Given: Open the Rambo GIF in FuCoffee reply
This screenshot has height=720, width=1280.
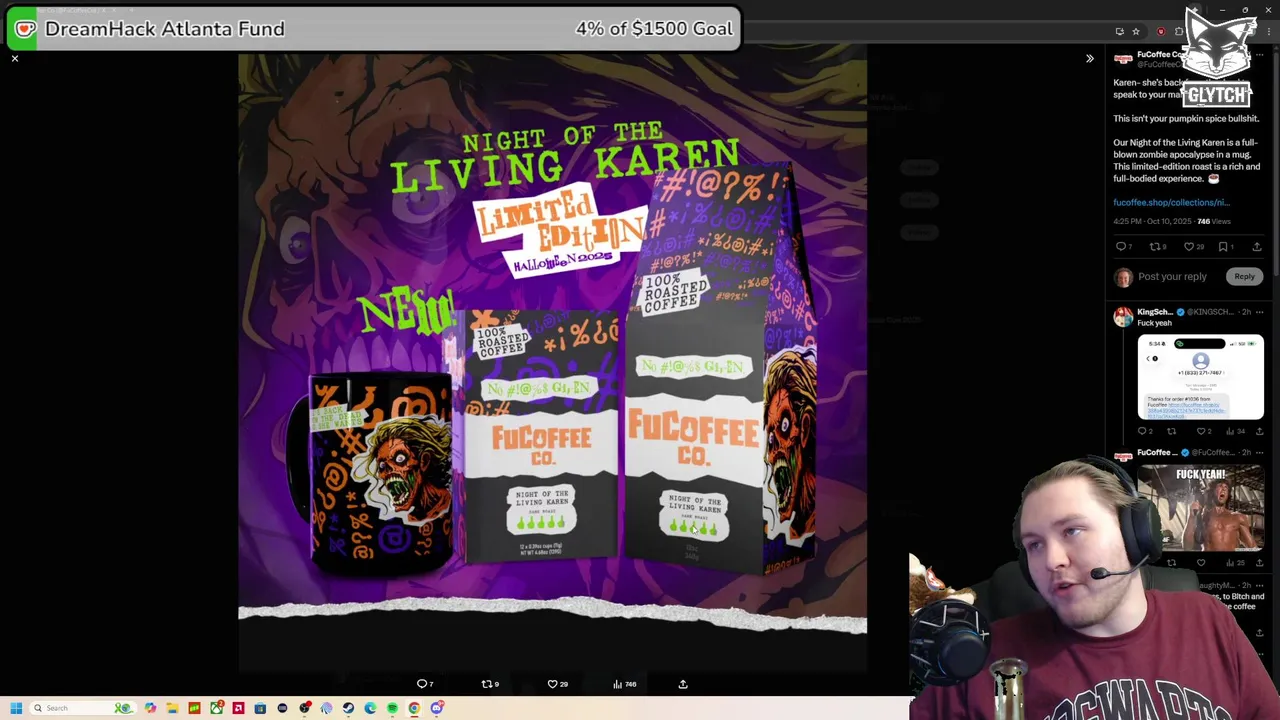Looking at the screenshot, I should tap(1200, 508).
